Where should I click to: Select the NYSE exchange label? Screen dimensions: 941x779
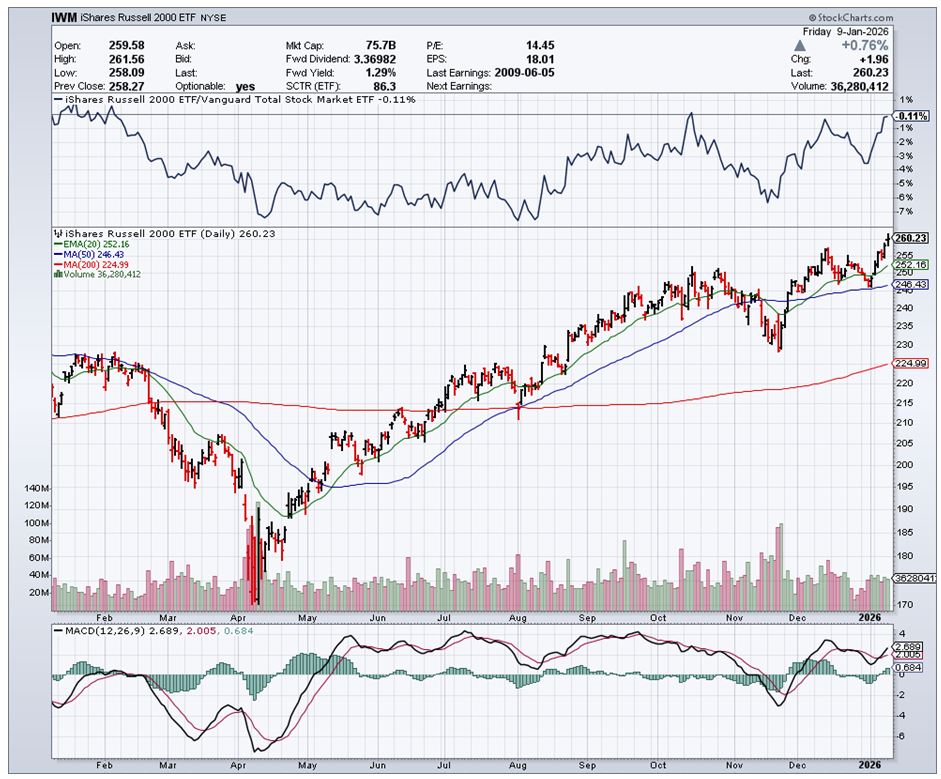(212, 17)
